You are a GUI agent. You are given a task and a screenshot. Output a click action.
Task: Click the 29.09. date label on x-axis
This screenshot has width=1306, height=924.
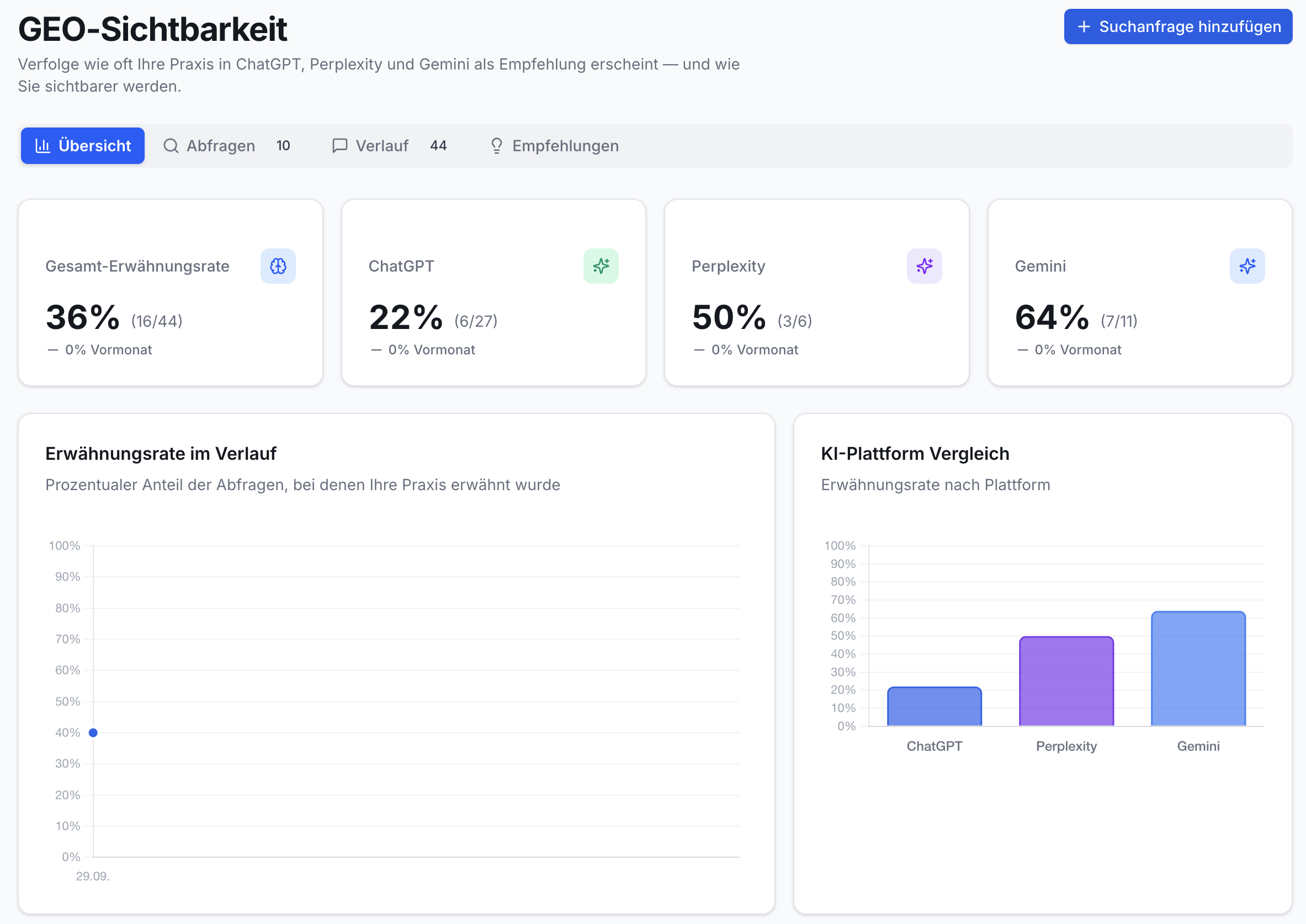(93, 876)
